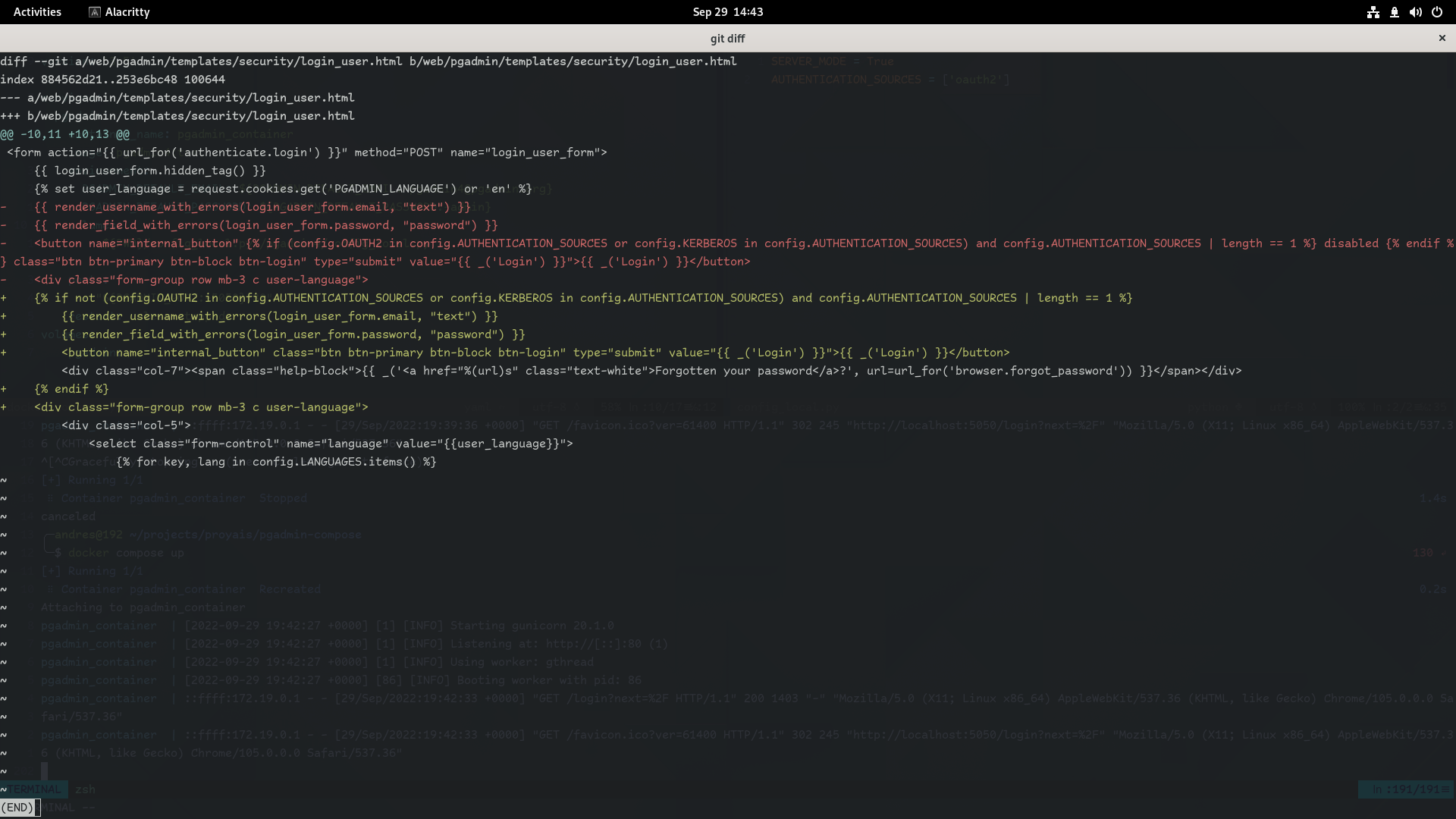Open the Activities overview
Image resolution: width=1456 pixels, height=819 pixels.
[x=36, y=12]
